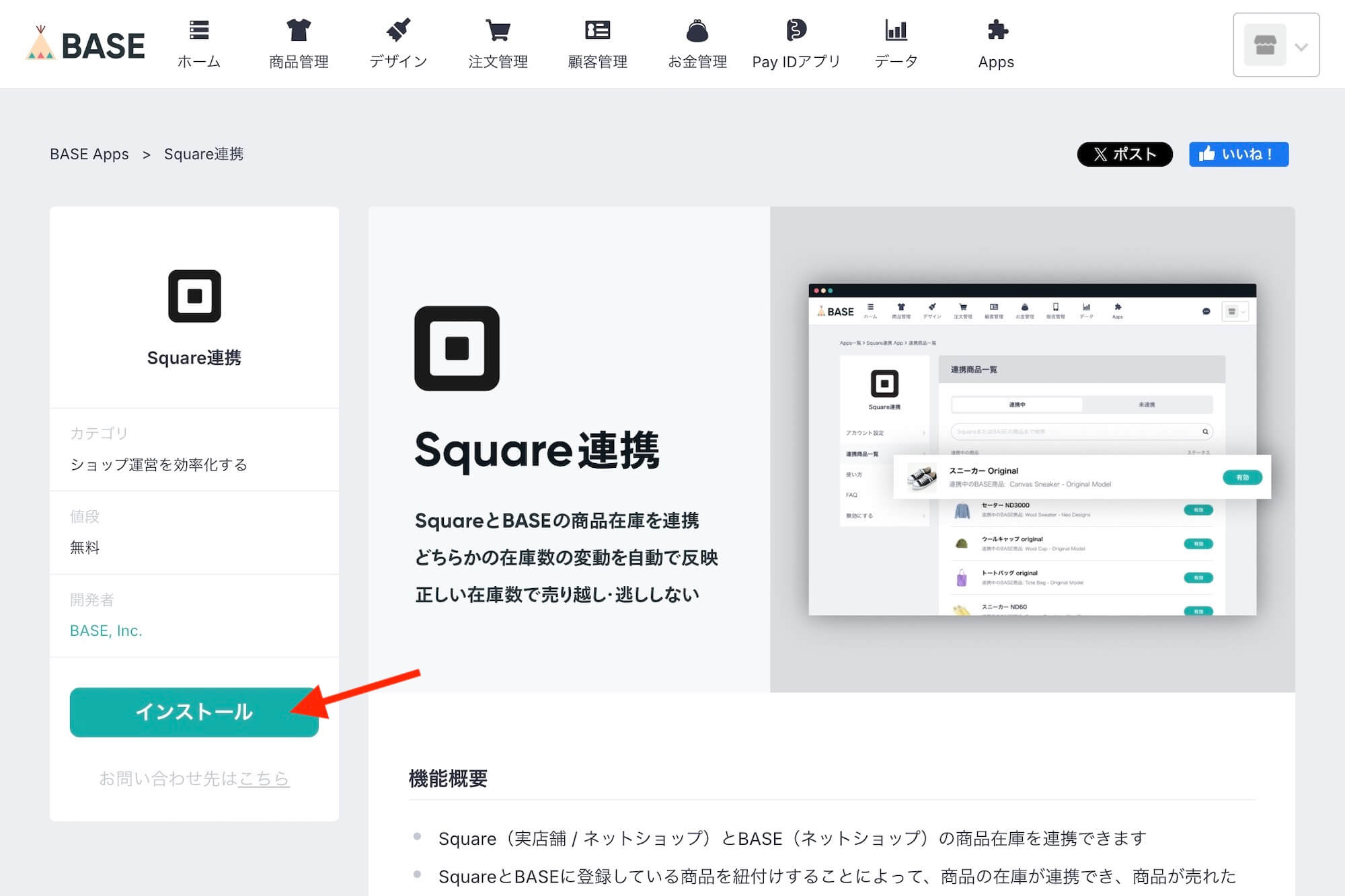Click the green インストール button
The height and width of the screenshot is (896, 1345).
pyautogui.click(x=194, y=712)
